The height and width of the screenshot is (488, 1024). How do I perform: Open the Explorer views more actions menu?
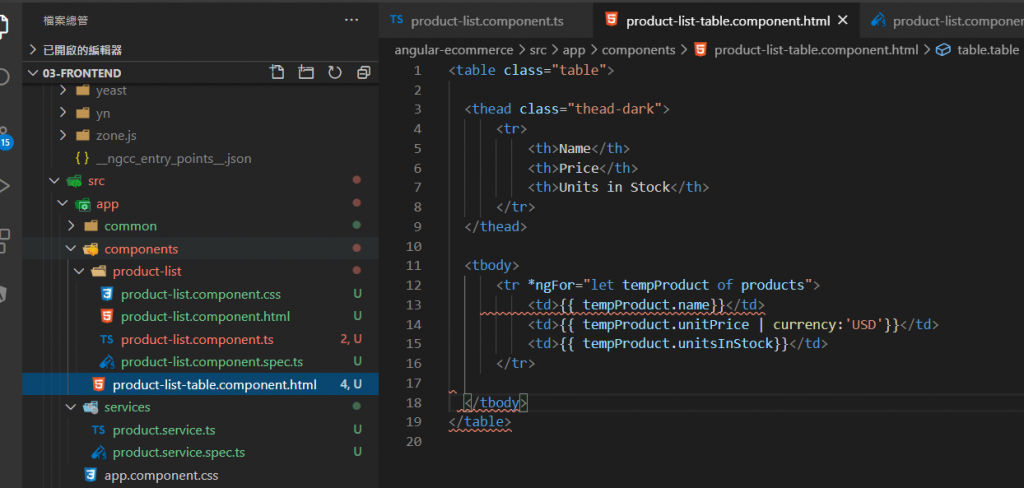tap(351, 19)
